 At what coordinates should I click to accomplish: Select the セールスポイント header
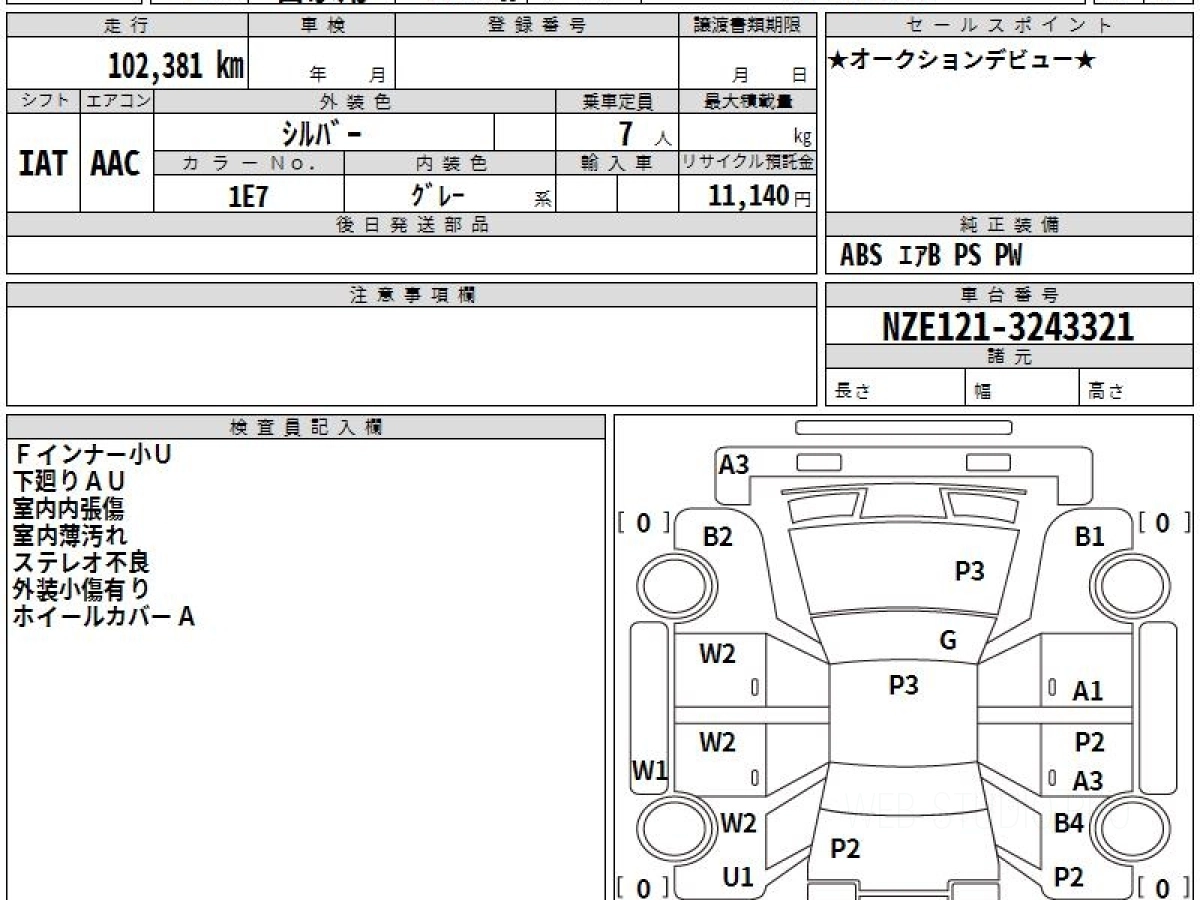(1009, 26)
